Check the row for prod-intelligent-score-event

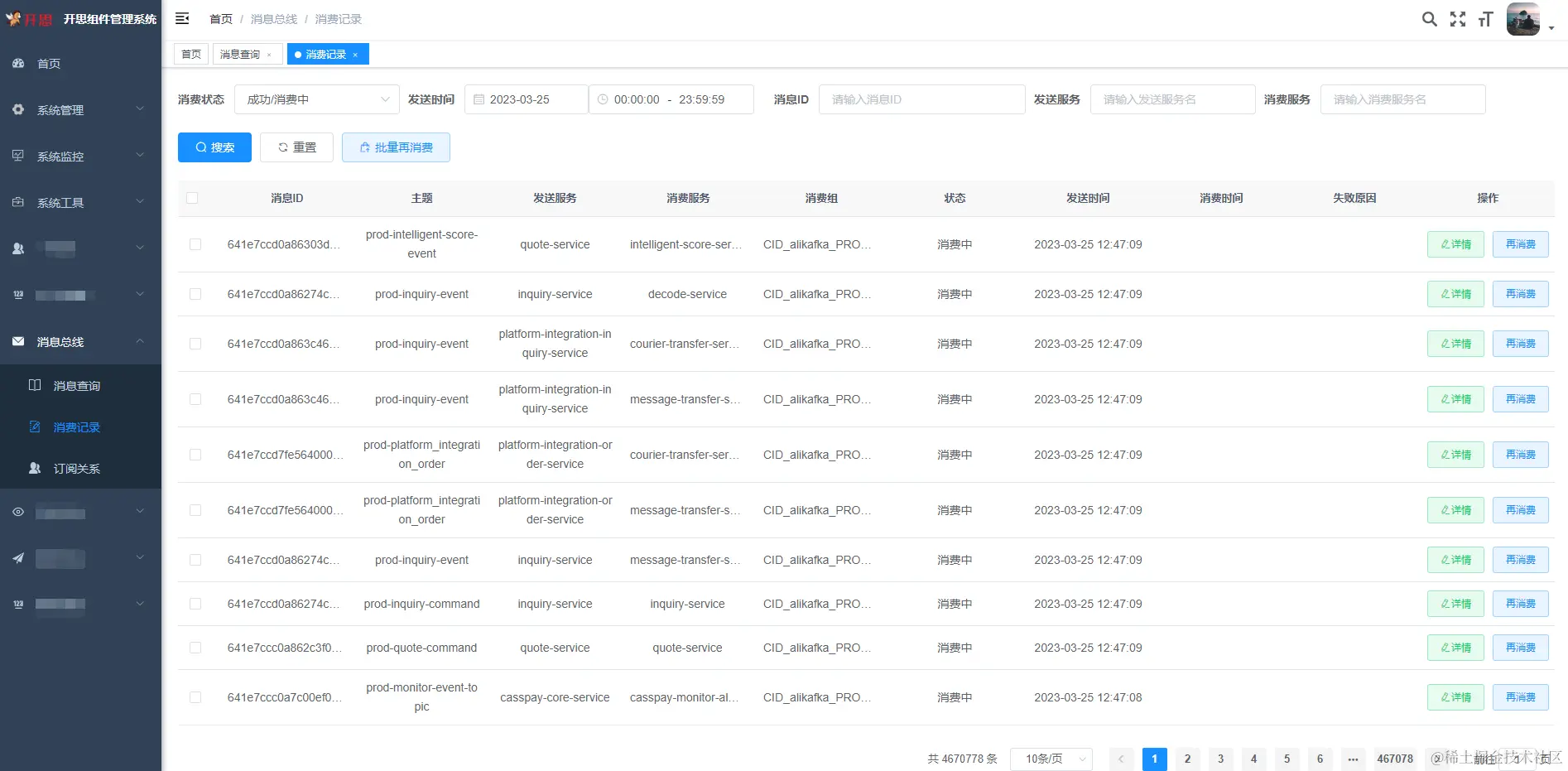195,244
